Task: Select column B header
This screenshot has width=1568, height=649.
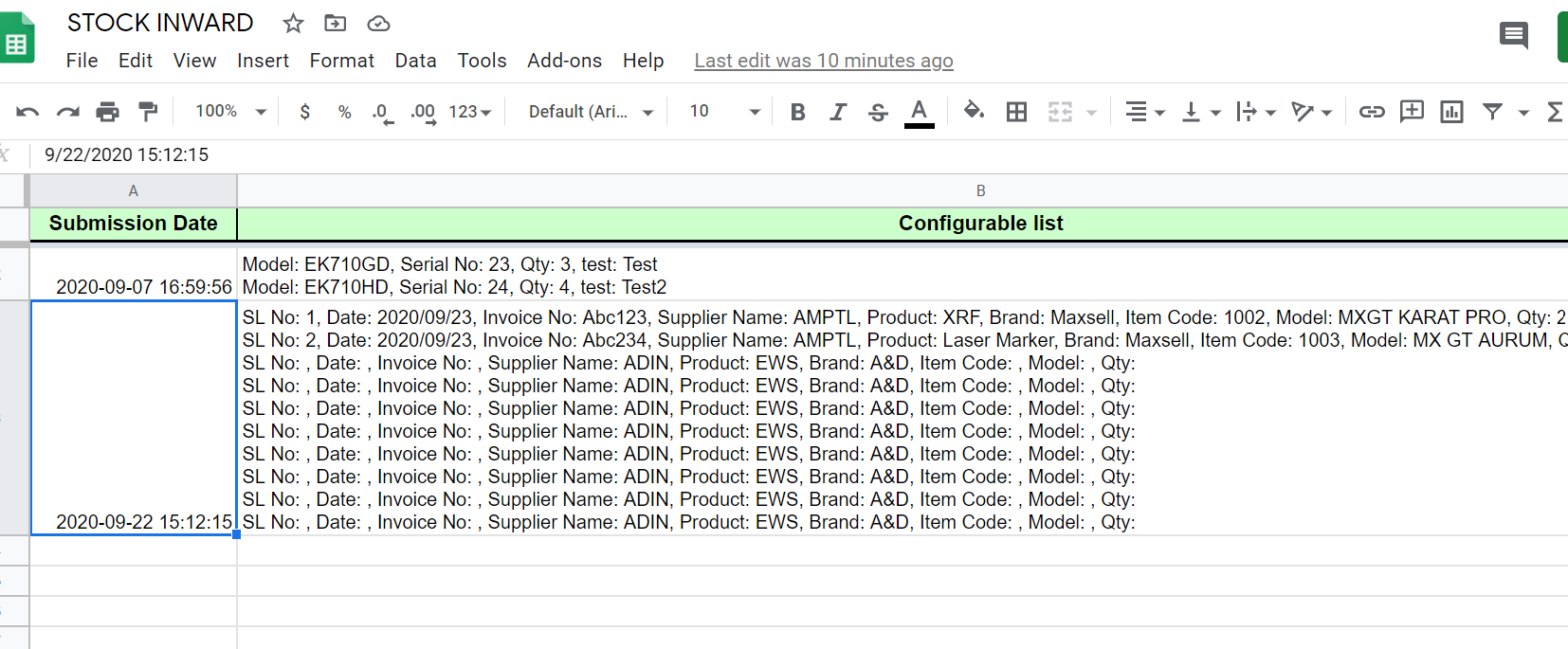Action: point(903,190)
